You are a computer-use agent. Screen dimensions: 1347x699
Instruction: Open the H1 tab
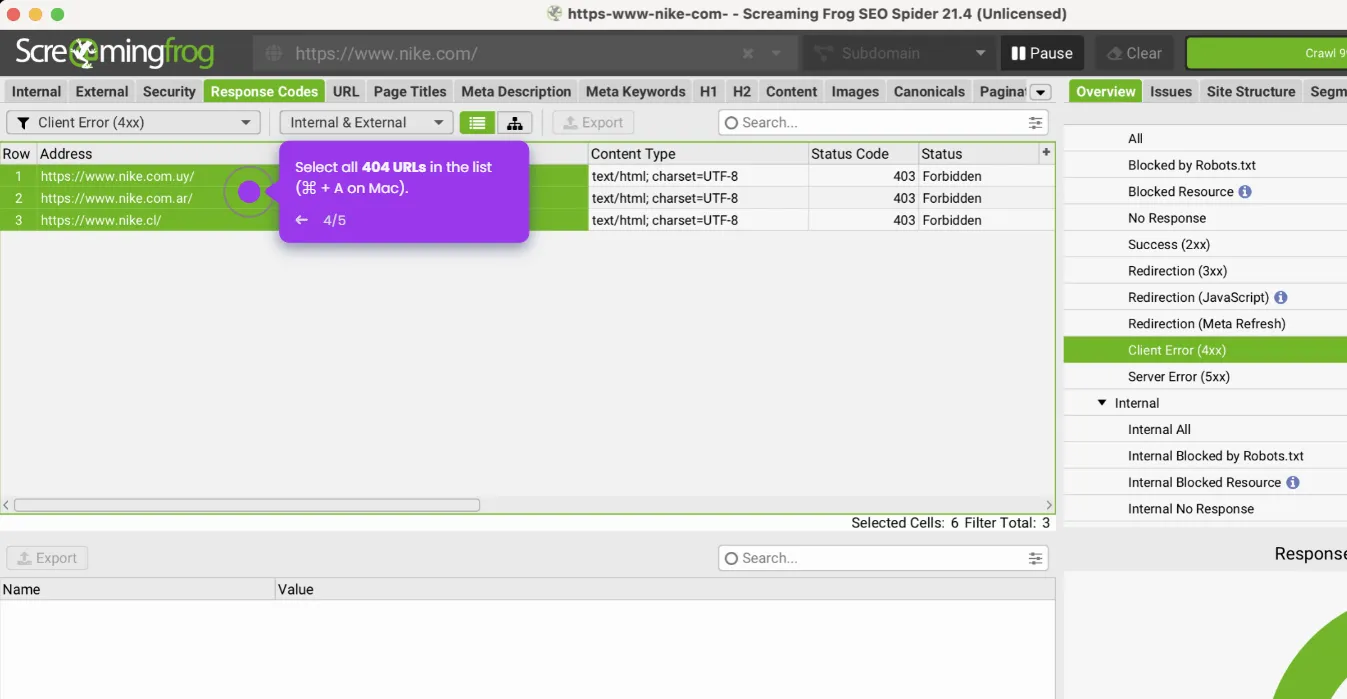pos(708,91)
